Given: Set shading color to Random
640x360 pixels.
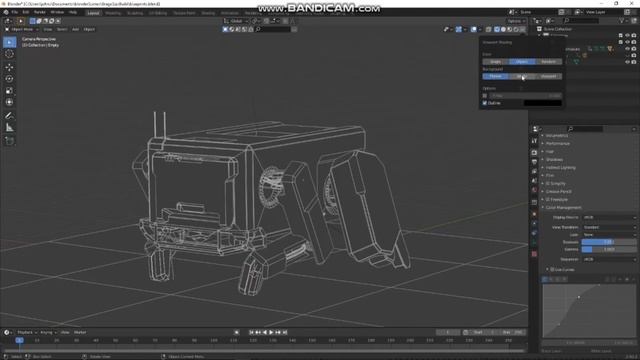Looking at the screenshot, I should [x=549, y=62].
